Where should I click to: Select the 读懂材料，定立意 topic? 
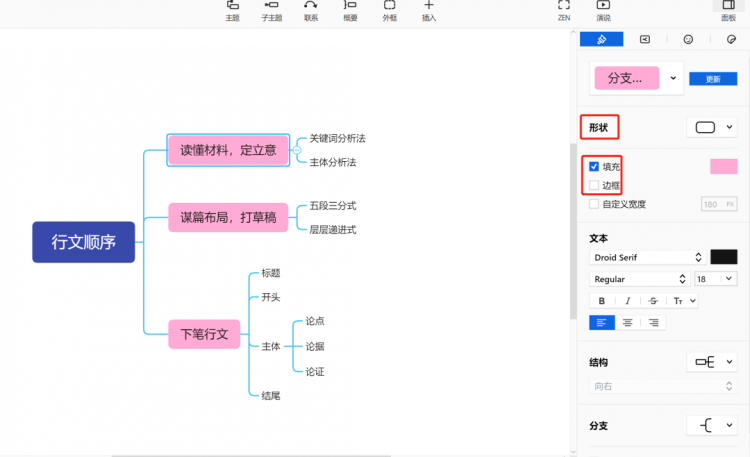point(228,150)
